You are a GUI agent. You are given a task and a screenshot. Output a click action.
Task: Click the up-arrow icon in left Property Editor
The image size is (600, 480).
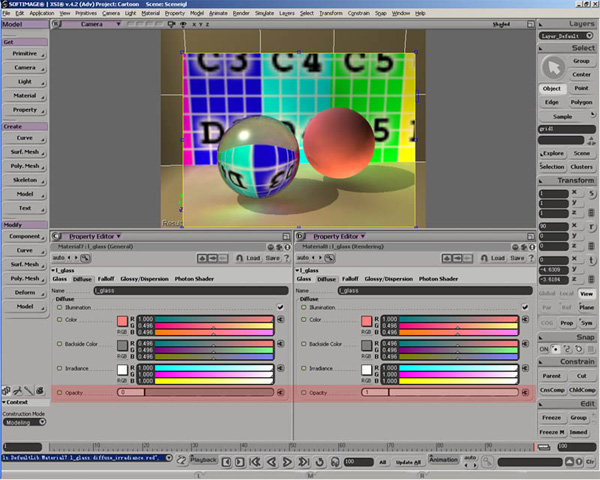(x=202, y=258)
